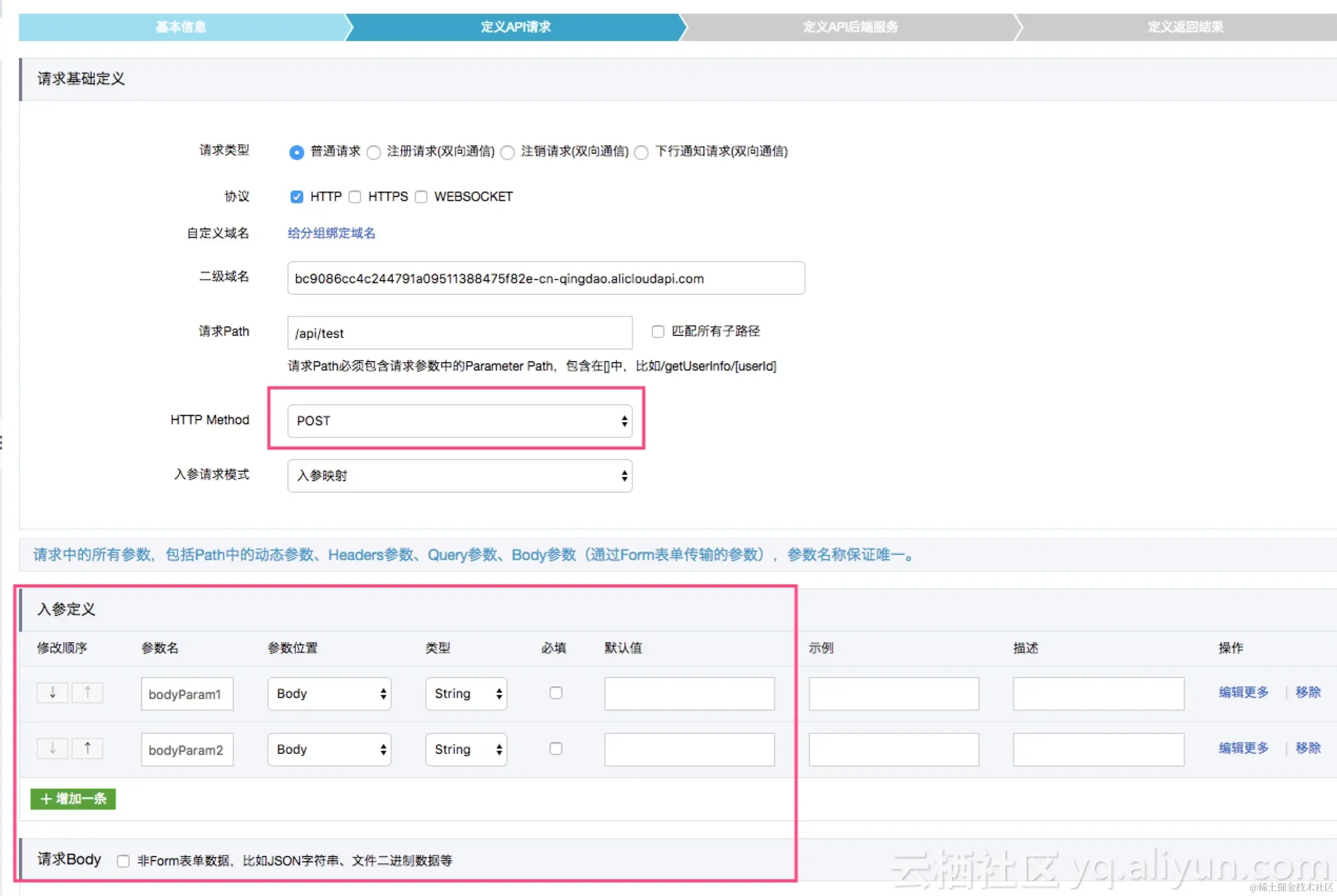The width and height of the screenshot is (1337, 896).
Task: Enable the HTTPS protocol checkbox
Action: pos(355,197)
